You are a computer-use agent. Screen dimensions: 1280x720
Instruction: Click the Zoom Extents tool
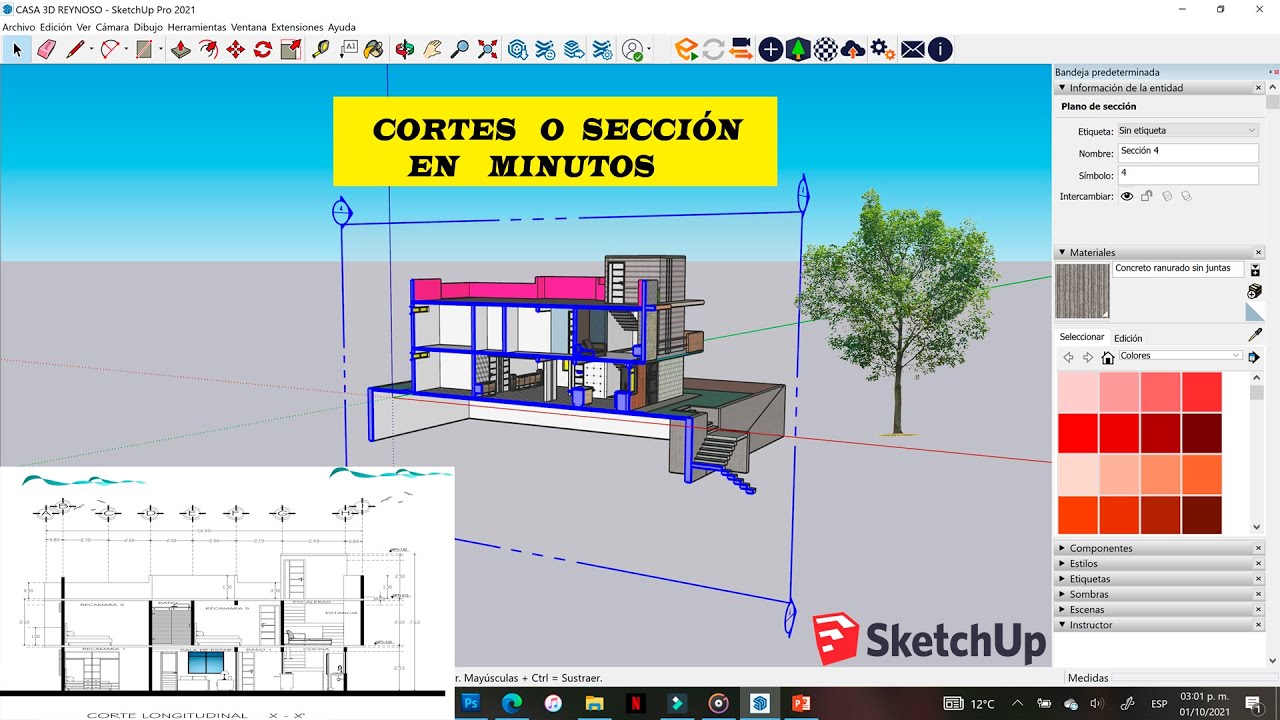coord(487,49)
